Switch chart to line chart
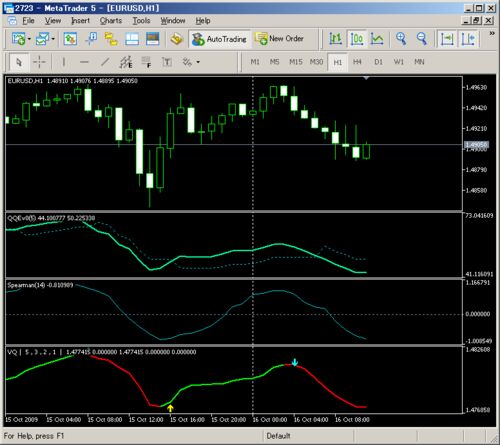Viewport: 500px width, 445px height. pos(377,39)
